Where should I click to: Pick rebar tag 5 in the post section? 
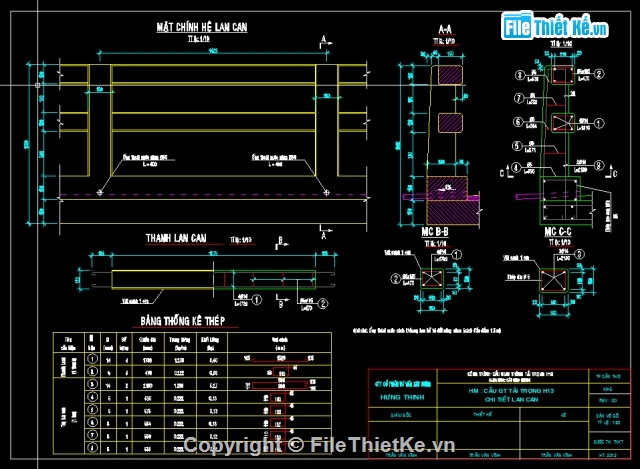tap(517, 146)
